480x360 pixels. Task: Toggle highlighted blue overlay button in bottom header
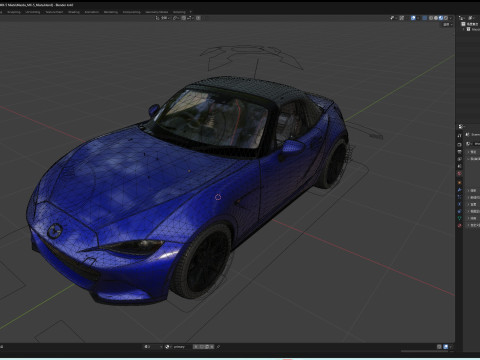(x=446, y=347)
